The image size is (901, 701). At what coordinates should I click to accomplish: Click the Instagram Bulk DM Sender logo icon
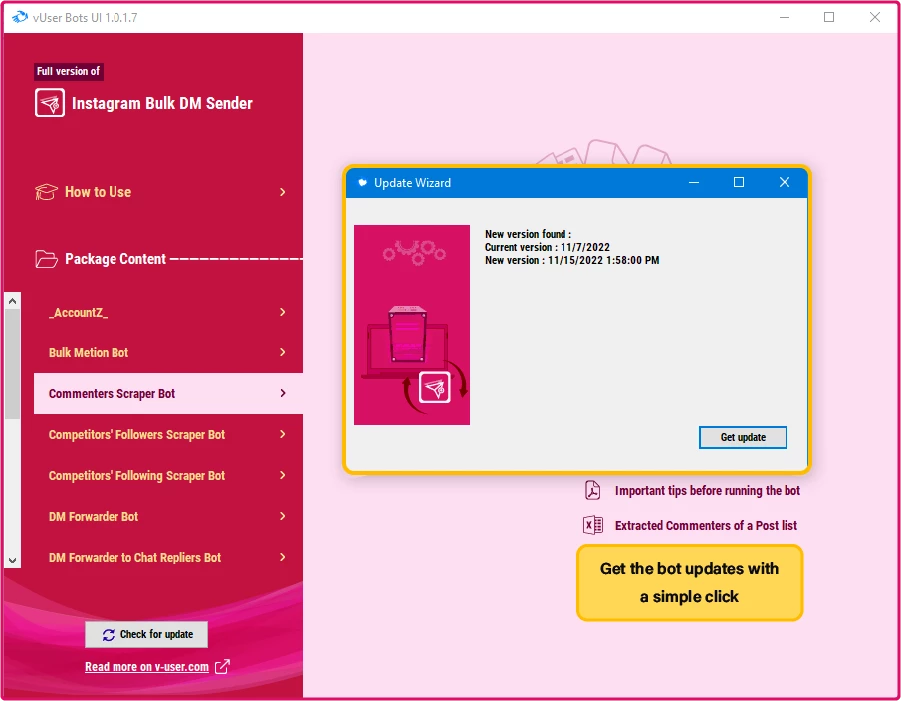pos(49,103)
